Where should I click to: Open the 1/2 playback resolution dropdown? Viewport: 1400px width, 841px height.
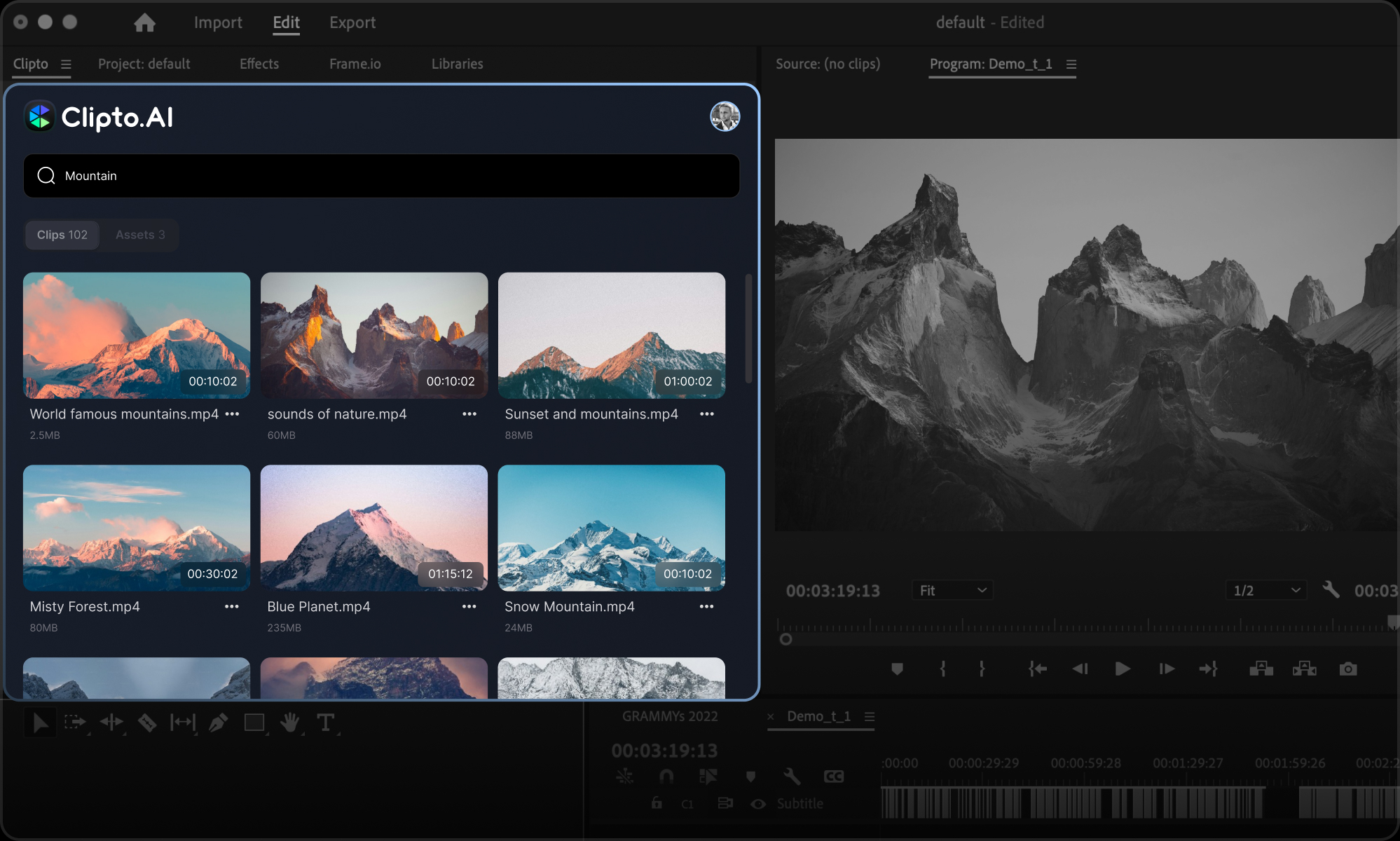coord(1265,591)
